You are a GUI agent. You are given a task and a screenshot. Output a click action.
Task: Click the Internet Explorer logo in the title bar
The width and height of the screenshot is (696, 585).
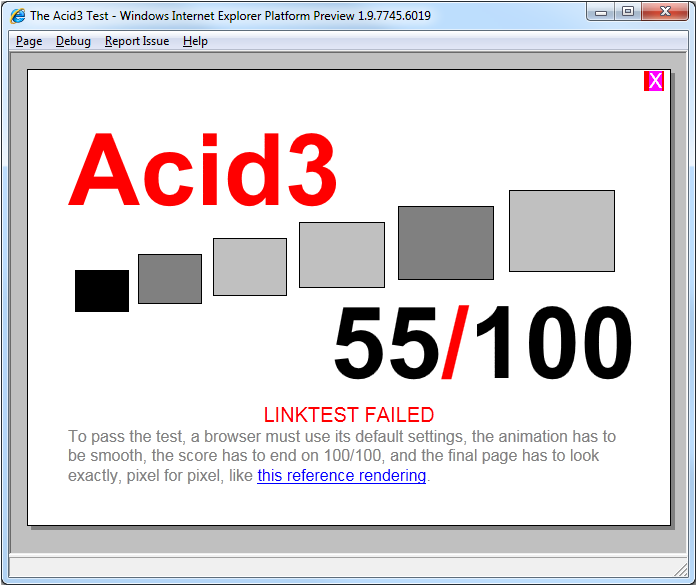pos(18,16)
